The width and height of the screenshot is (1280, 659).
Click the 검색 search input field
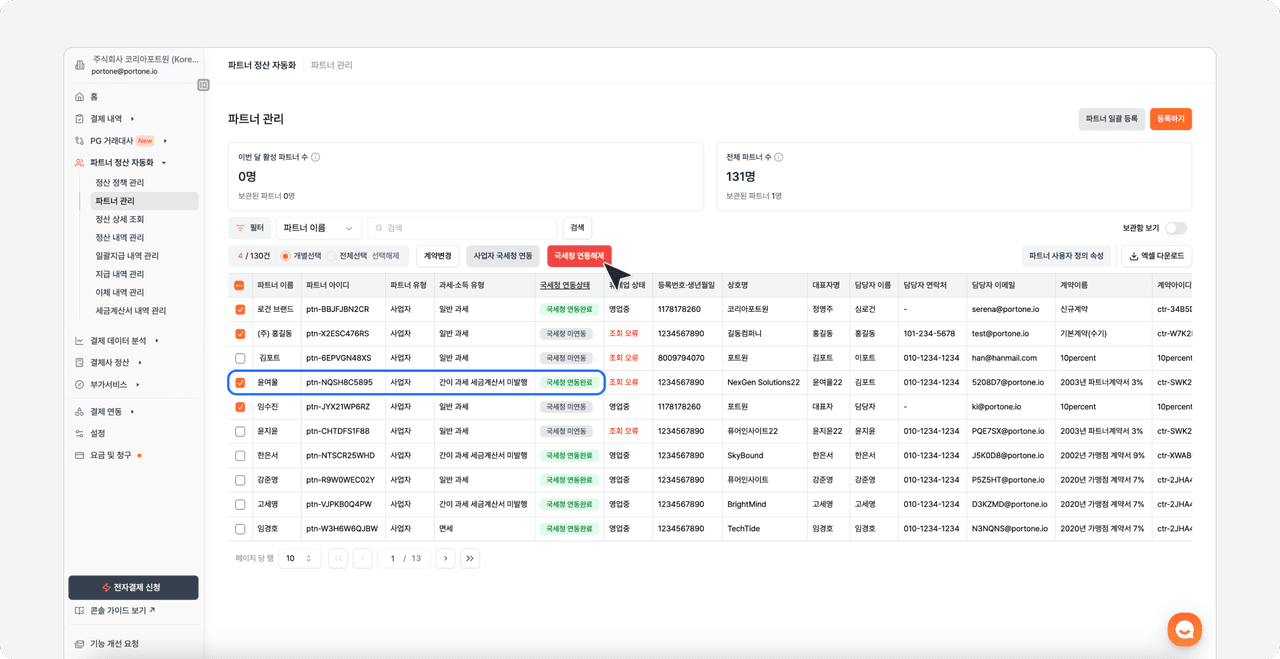pos(465,228)
